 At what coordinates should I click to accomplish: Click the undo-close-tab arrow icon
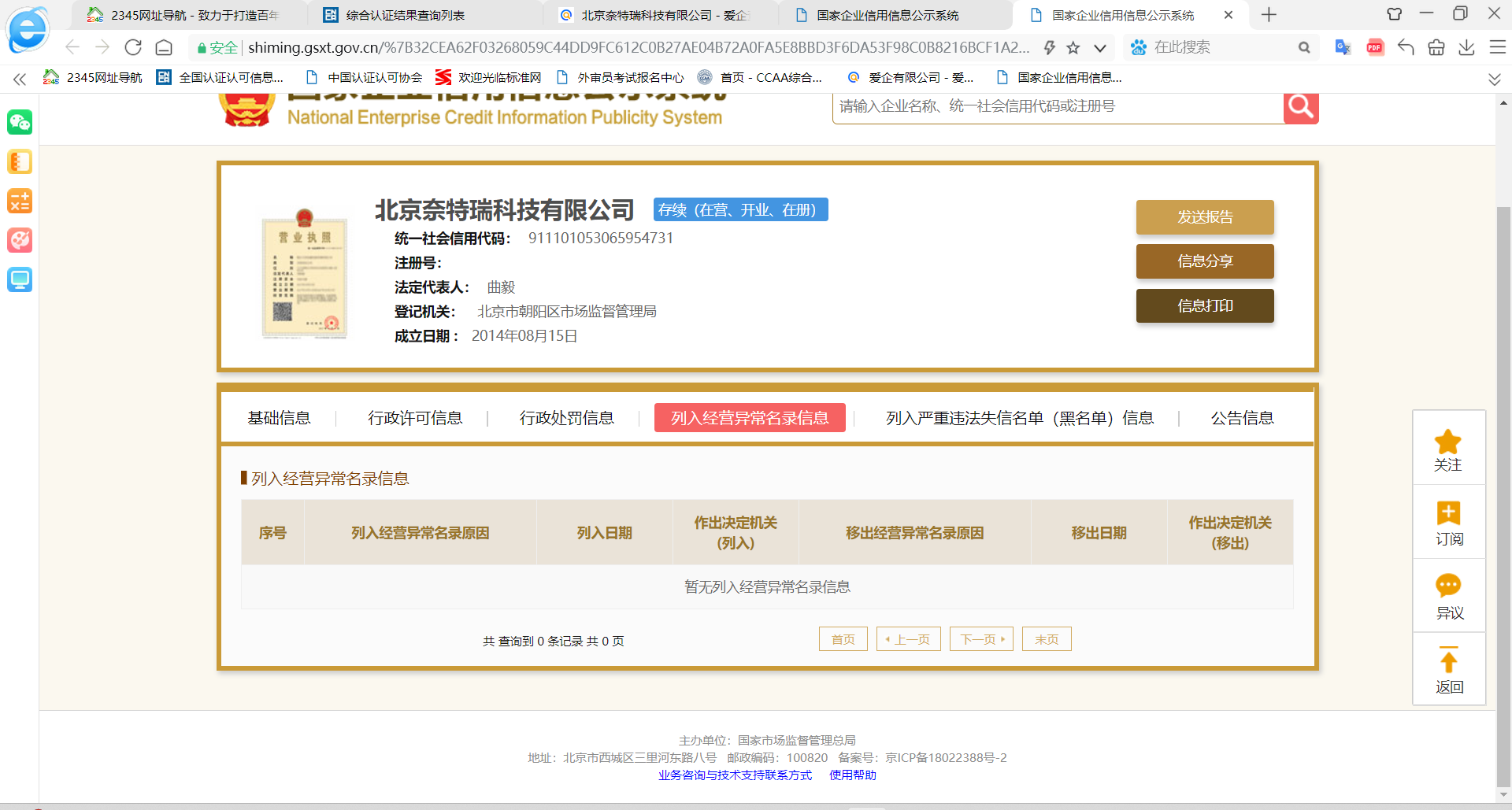click(1406, 48)
